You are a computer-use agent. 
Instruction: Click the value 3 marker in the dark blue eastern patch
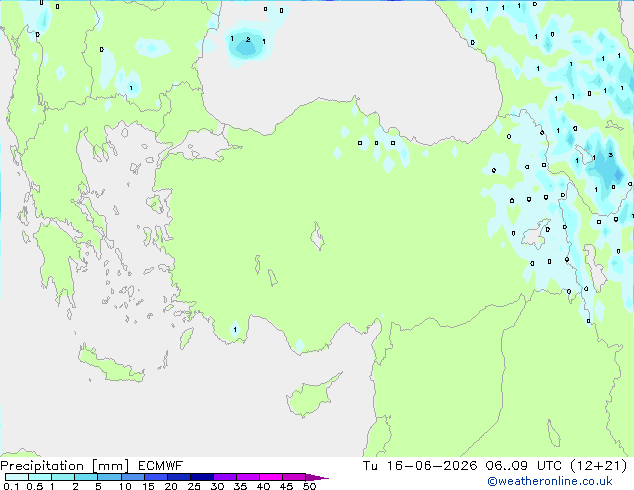pos(611,155)
